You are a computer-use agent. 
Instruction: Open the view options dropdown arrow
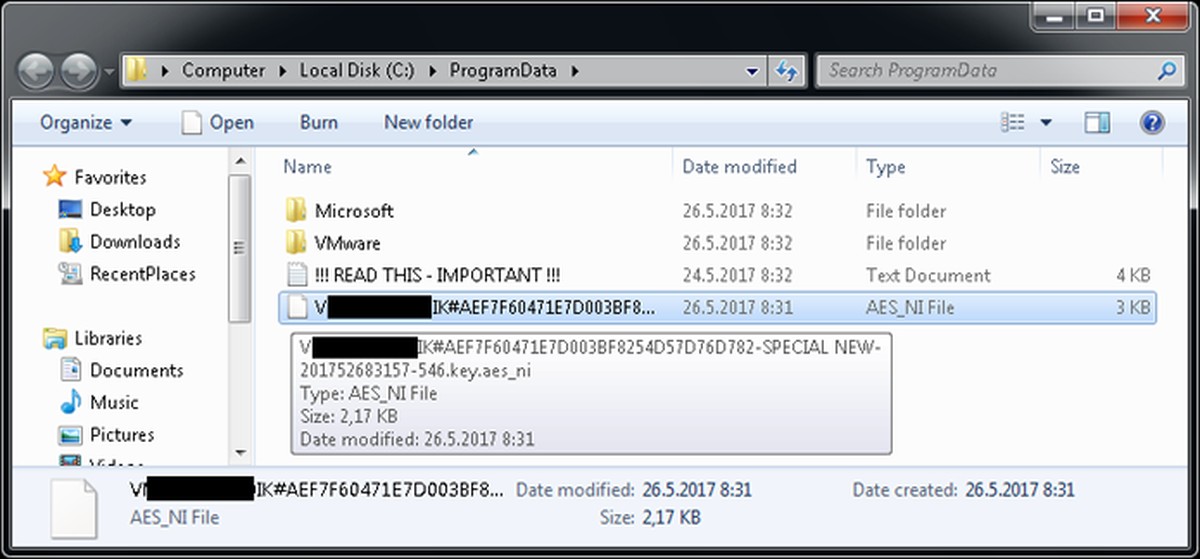1046,122
